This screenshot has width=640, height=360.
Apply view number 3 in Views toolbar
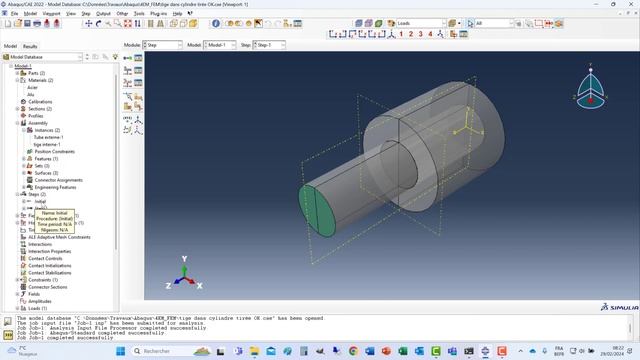click(x=420, y=34)
